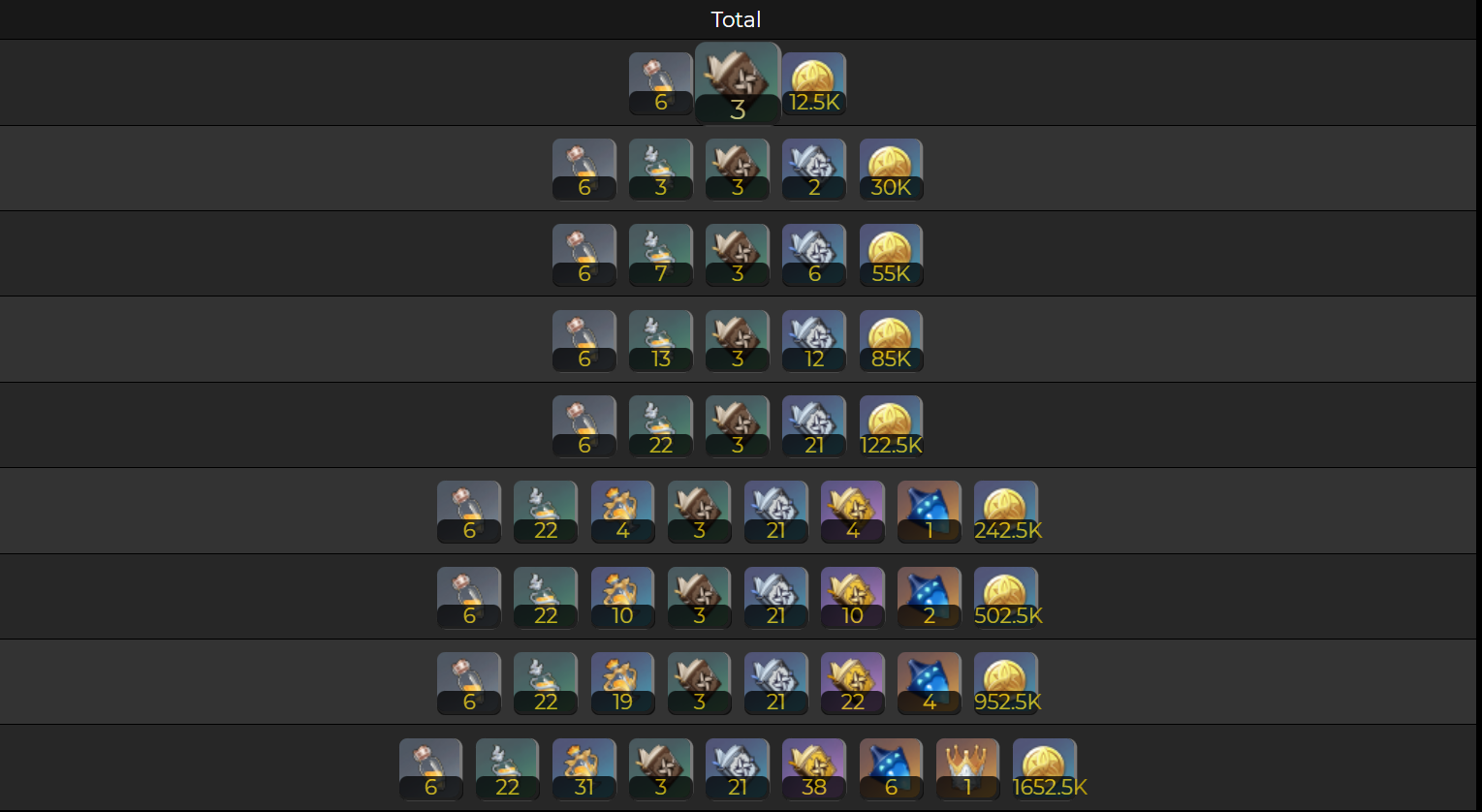Viewport: 1482px width, 812px height.
Task: Click the gold coin icon labeled 30K
Action: [891, 170]
